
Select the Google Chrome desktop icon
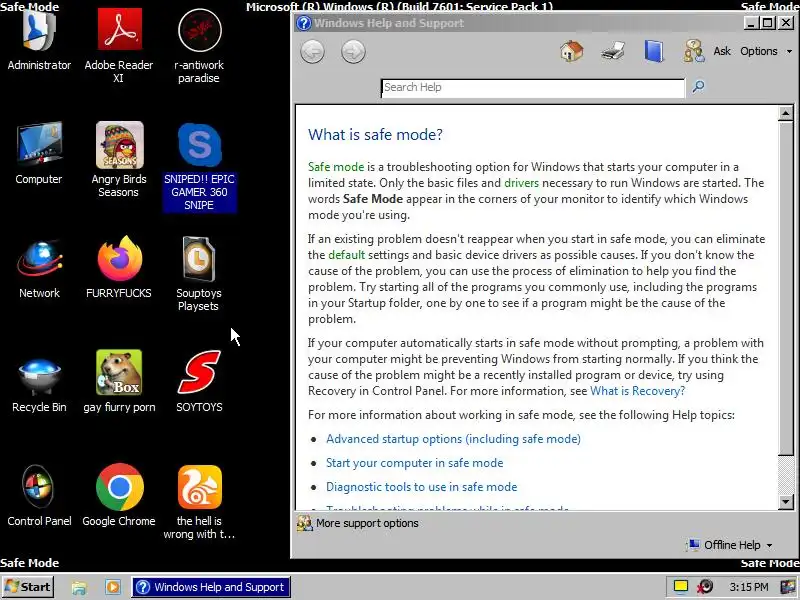(x=119, y=496)
